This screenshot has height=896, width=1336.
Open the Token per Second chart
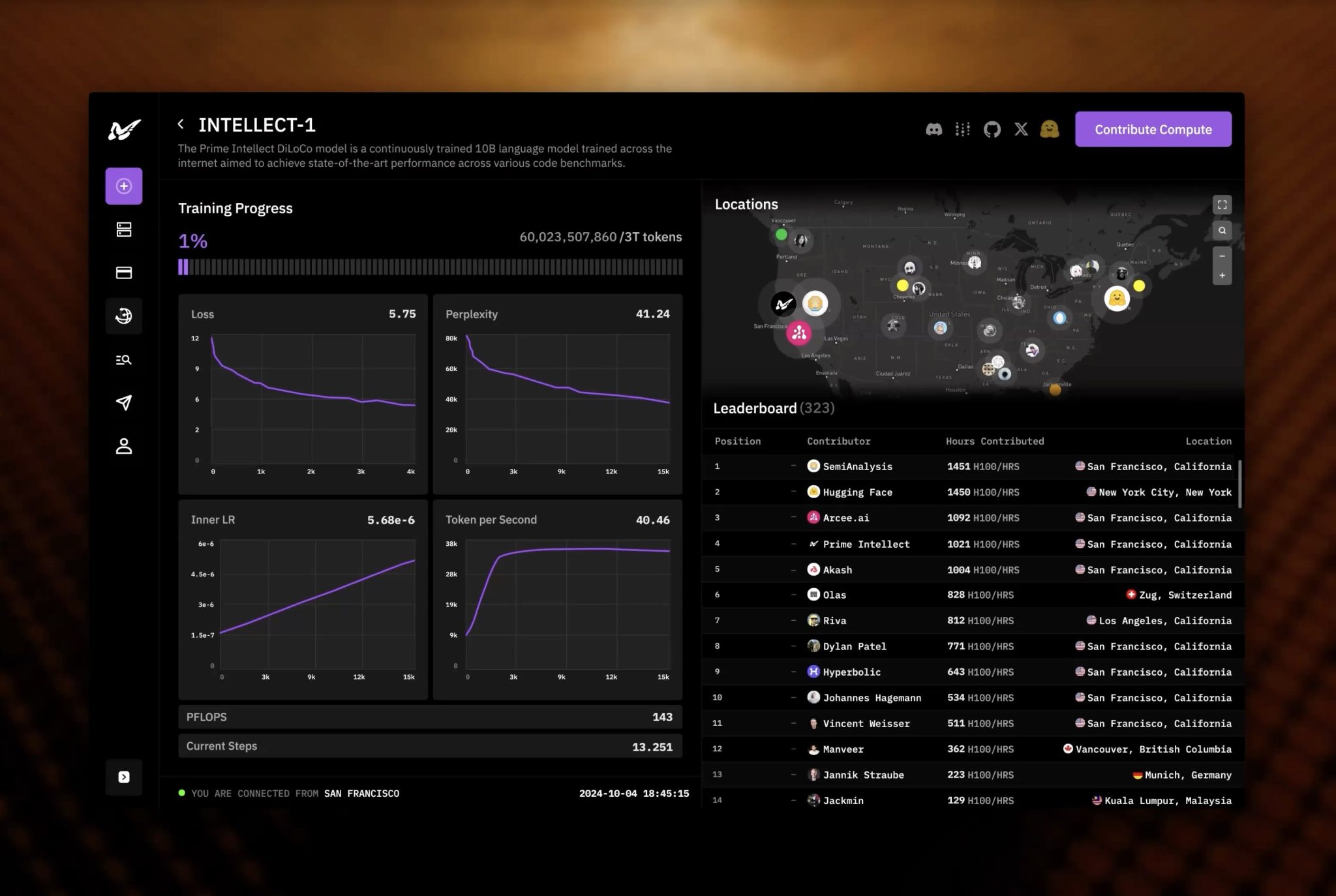[558, 599]
